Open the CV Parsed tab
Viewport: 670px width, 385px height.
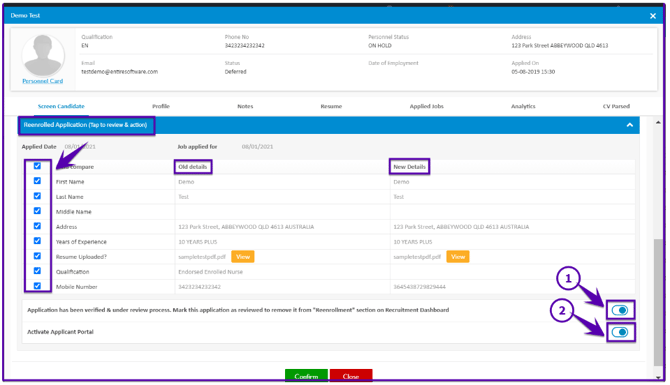[x=616, y=106]
